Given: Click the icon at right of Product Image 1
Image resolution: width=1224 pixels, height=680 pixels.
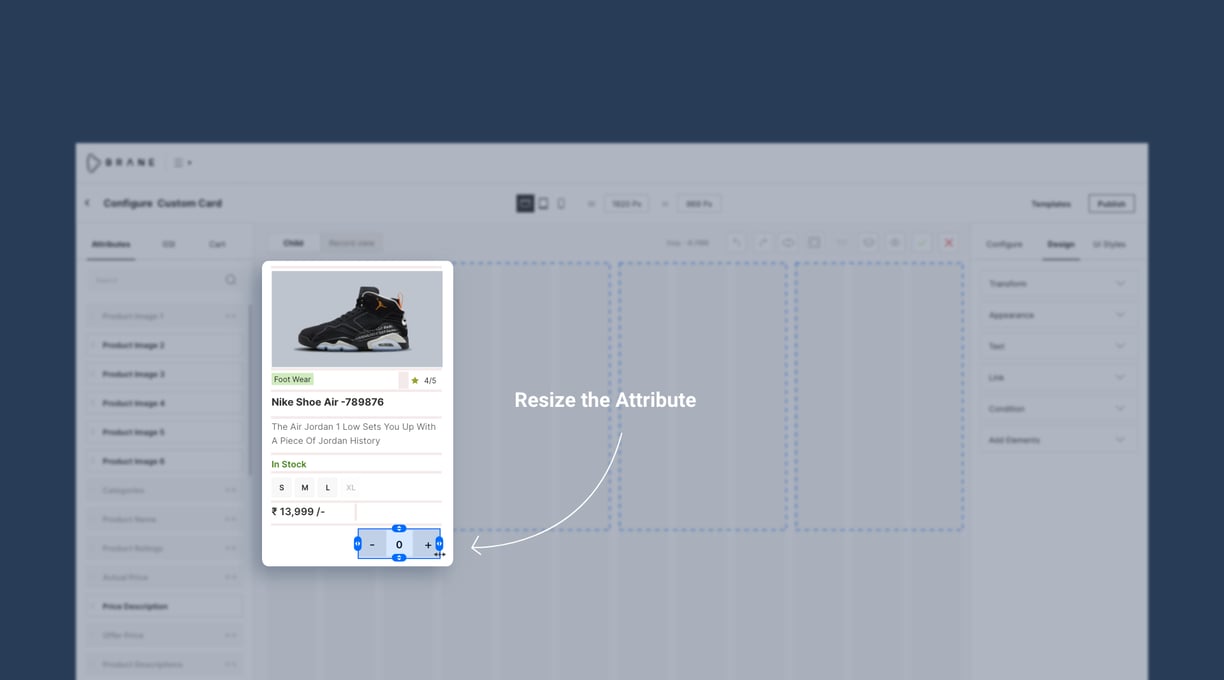Looking at the screenshot, I should (x=230, y=316).
